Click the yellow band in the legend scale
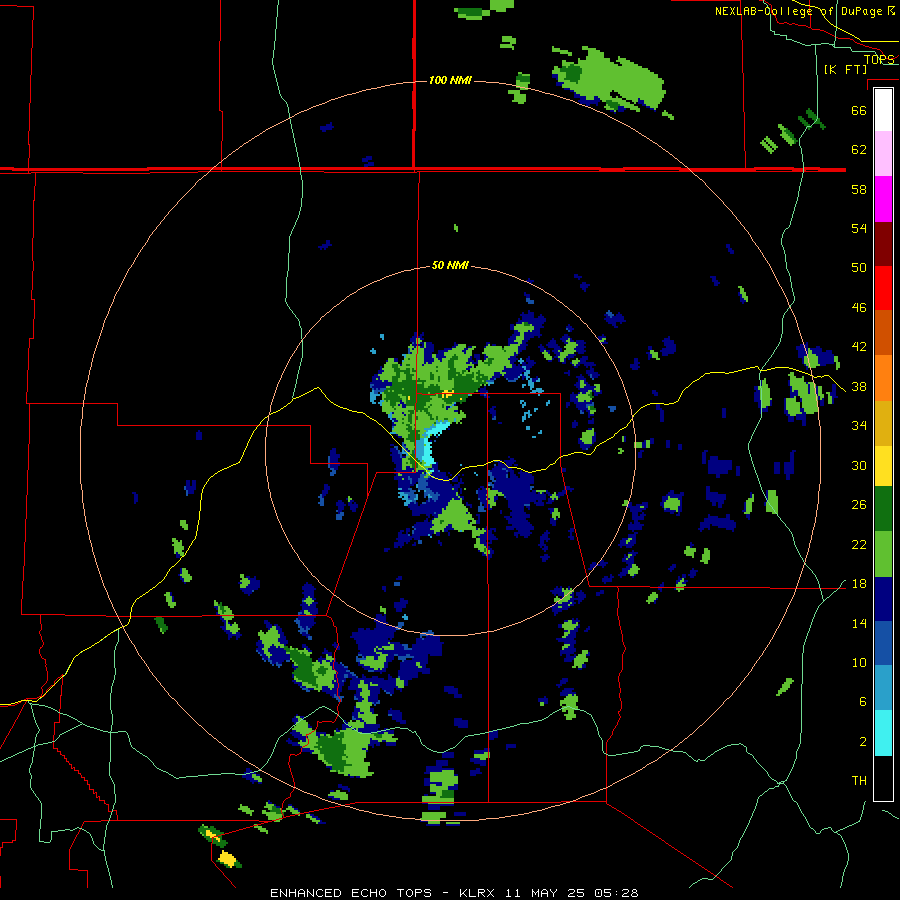900x900 pixels. click(x=883, y=466)
